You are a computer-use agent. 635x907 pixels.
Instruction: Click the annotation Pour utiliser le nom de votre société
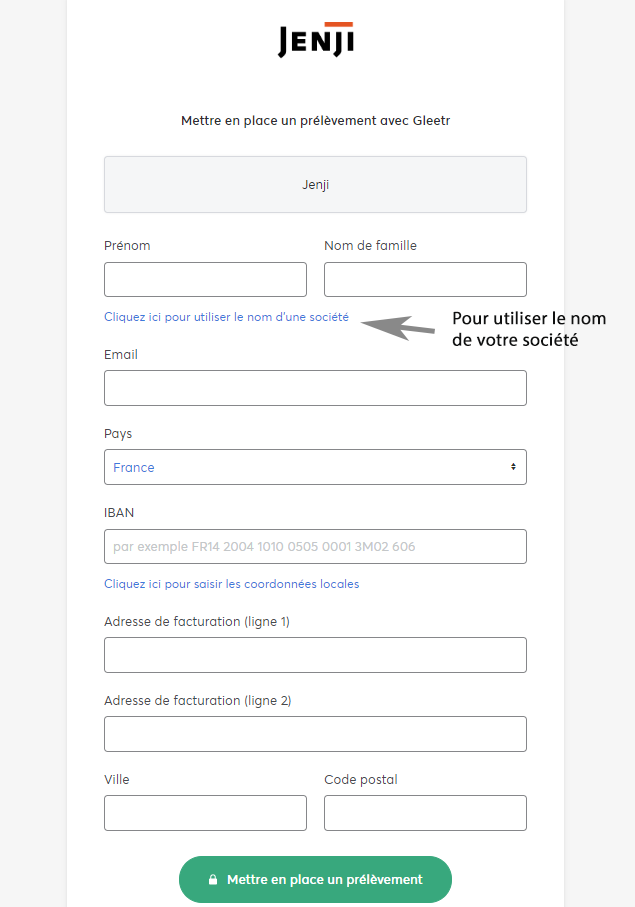(x=529, y=329)
